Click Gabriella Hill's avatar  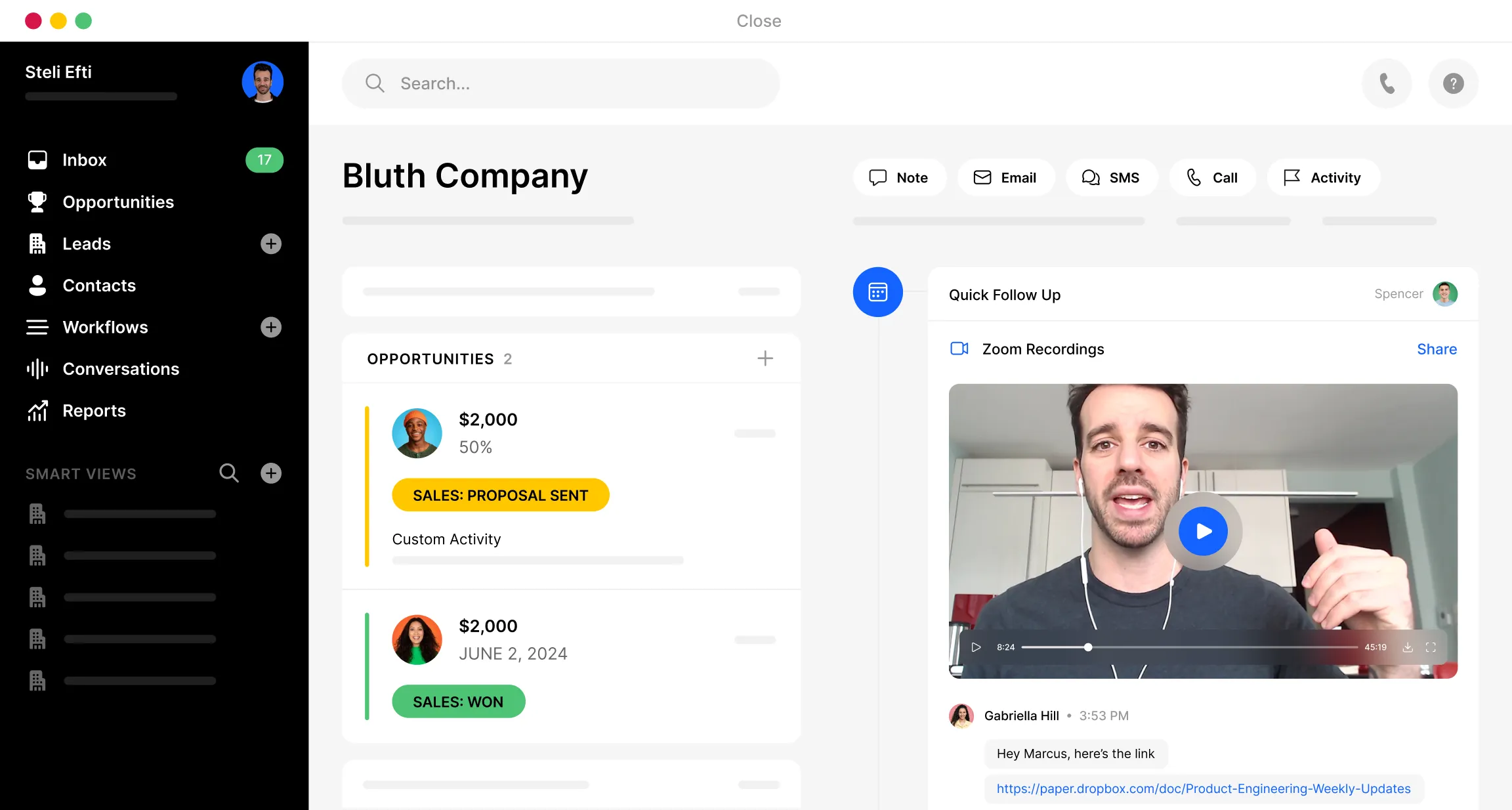(961, 716)
